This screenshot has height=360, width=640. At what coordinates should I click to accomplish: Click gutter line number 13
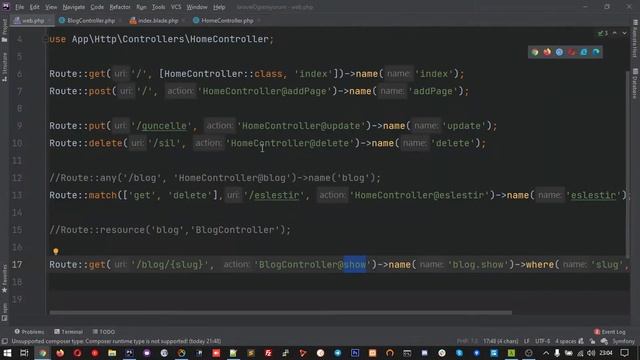[x=17, y=195]
